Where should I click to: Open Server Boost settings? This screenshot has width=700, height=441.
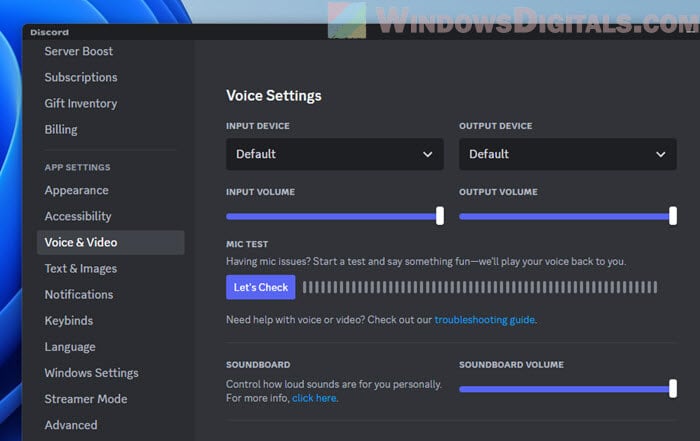(x=79, y=51)
